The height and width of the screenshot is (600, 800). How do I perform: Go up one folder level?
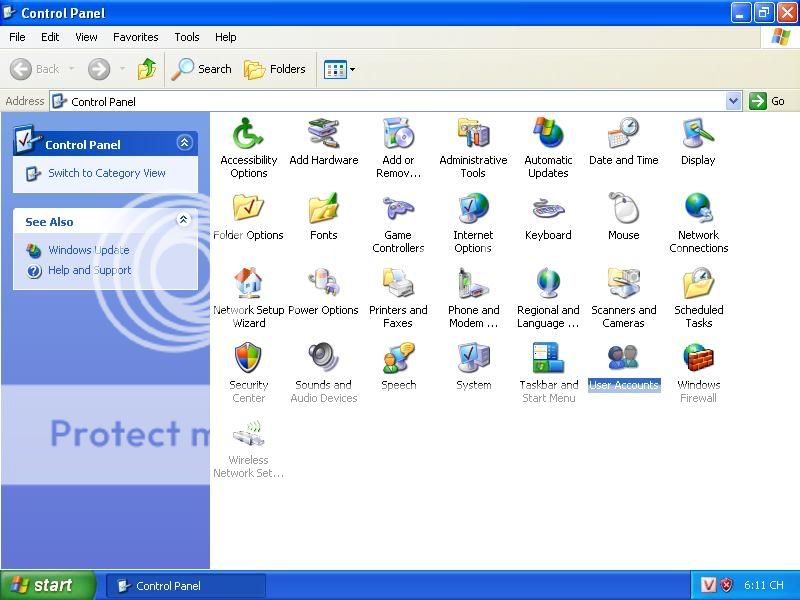[147, 69]
